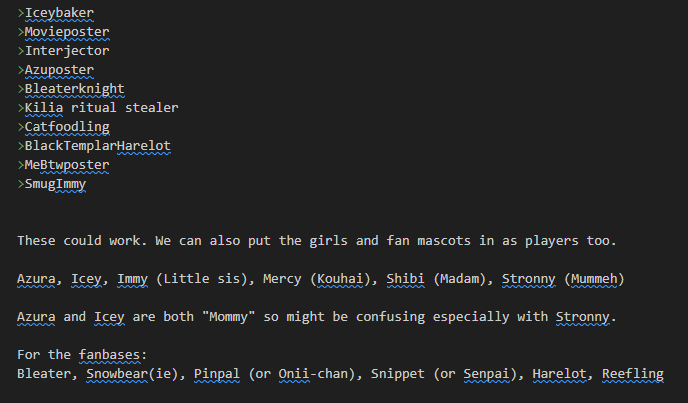The height and width of the screenshot is (403, 688).
Task: Click the word Senpai in parentheses
Action: point(486,374)
